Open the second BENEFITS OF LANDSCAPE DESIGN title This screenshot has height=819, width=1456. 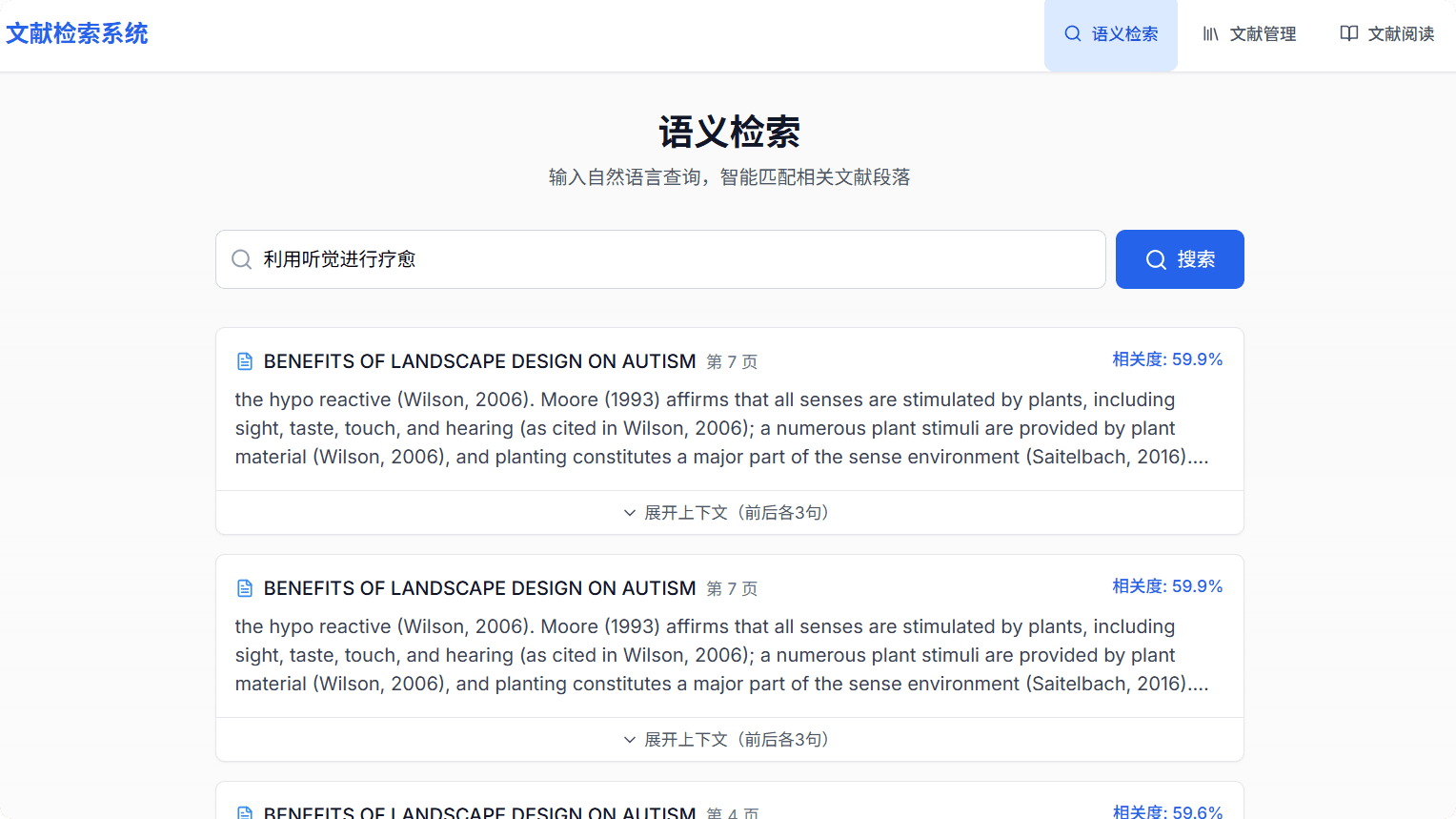(x=479, y=588)
